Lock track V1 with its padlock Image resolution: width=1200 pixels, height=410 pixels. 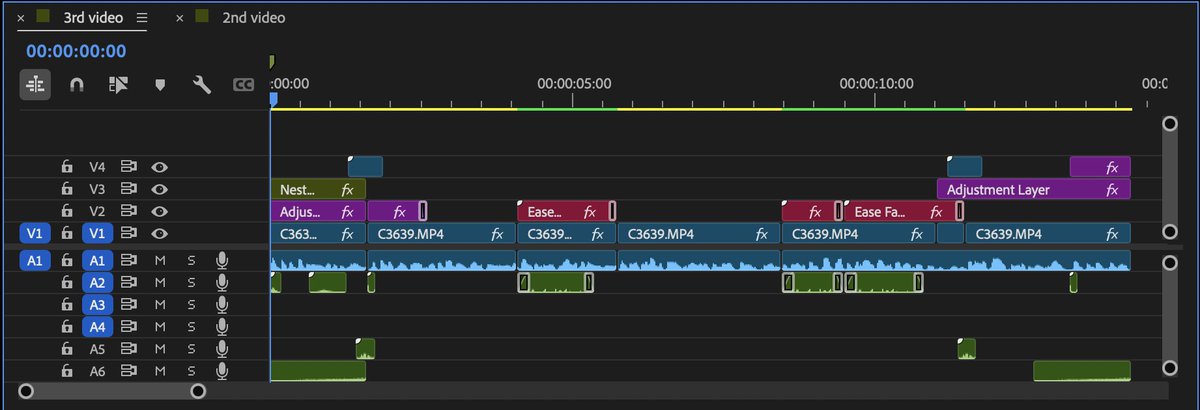point(68,233)
